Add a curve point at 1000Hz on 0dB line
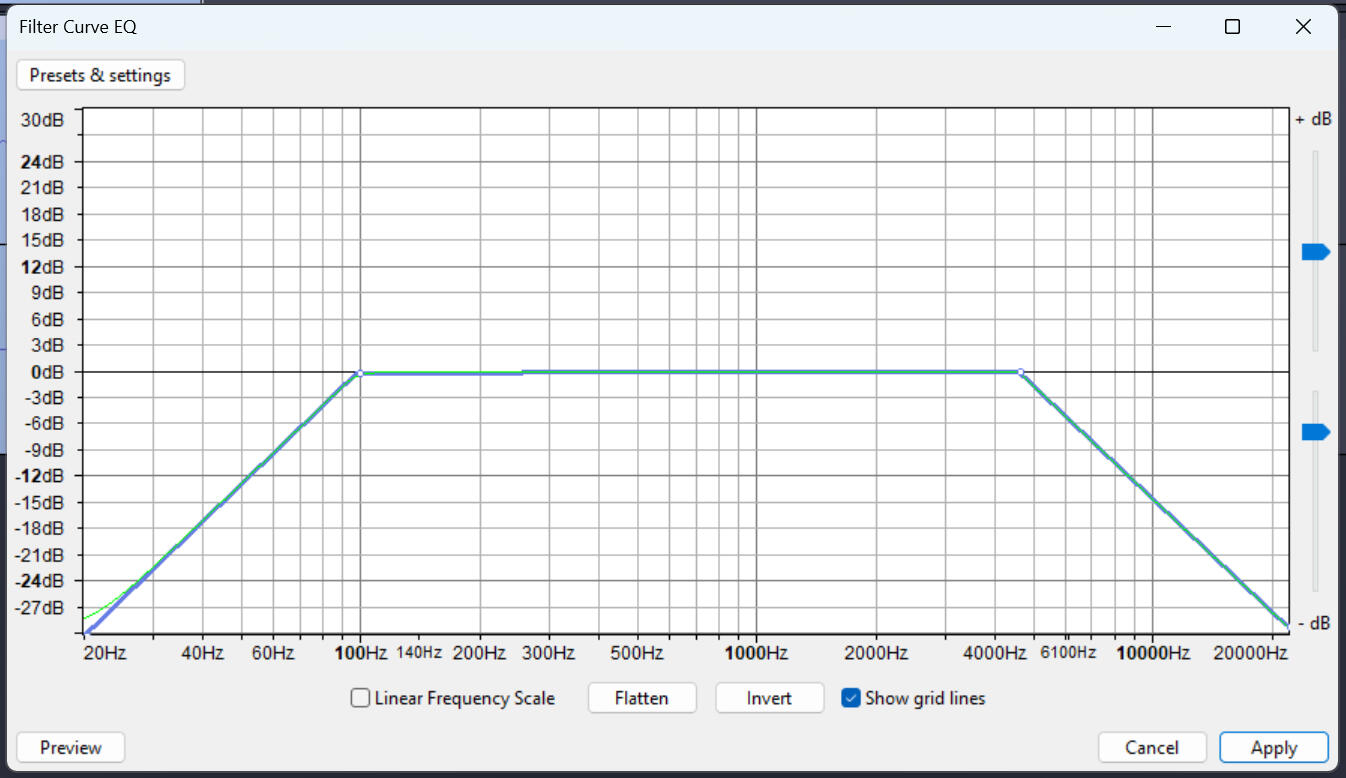 tap(756, 372)
